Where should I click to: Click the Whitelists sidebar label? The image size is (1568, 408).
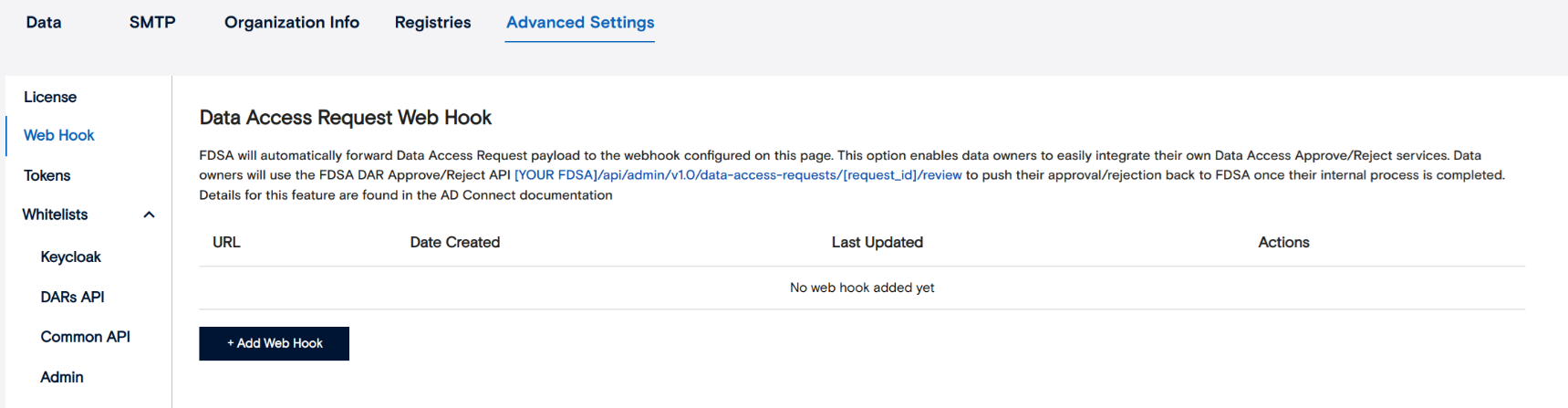tap(56, 214)
